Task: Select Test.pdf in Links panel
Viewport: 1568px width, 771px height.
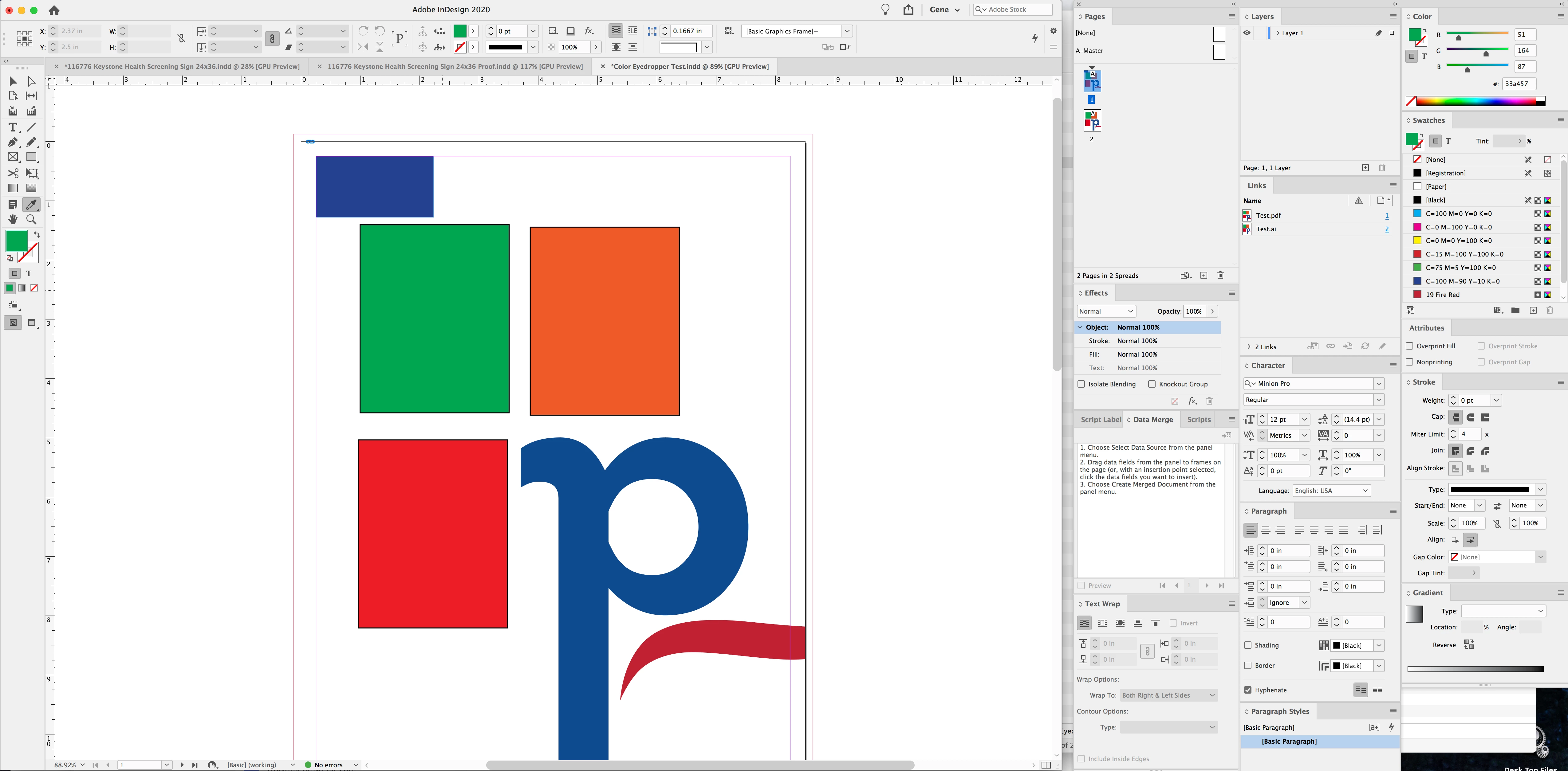Action: click(1268, 215)
